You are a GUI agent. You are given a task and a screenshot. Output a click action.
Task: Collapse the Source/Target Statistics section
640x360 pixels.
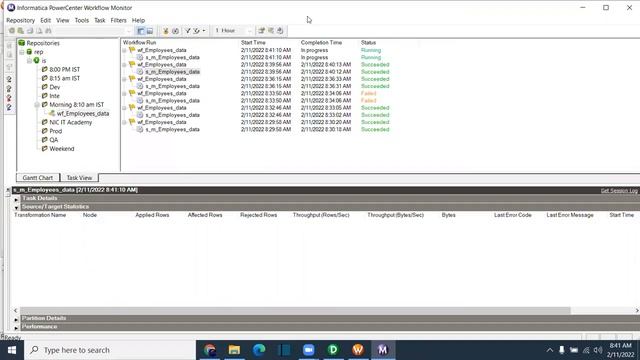pyautogui.click(x=16, y=207)
